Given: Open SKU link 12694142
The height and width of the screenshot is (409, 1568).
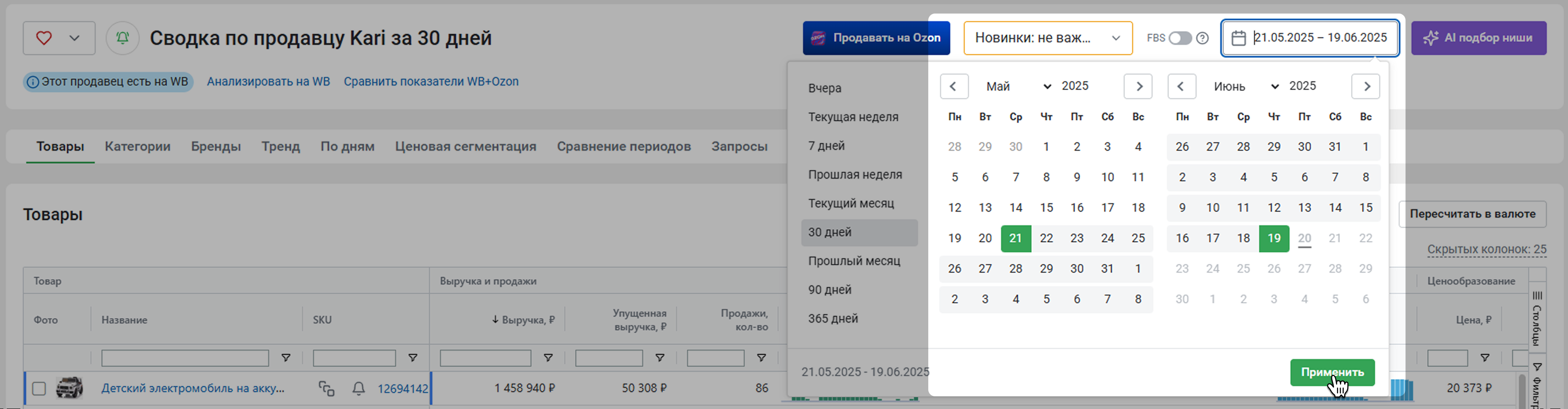Looking at the screenshot, I should click(x=403, y=388).
